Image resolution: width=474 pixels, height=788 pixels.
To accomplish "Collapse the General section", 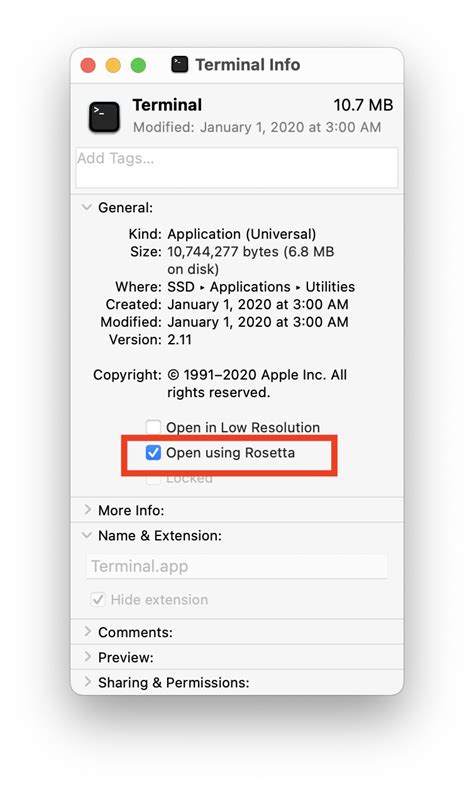I will point(87,207).
